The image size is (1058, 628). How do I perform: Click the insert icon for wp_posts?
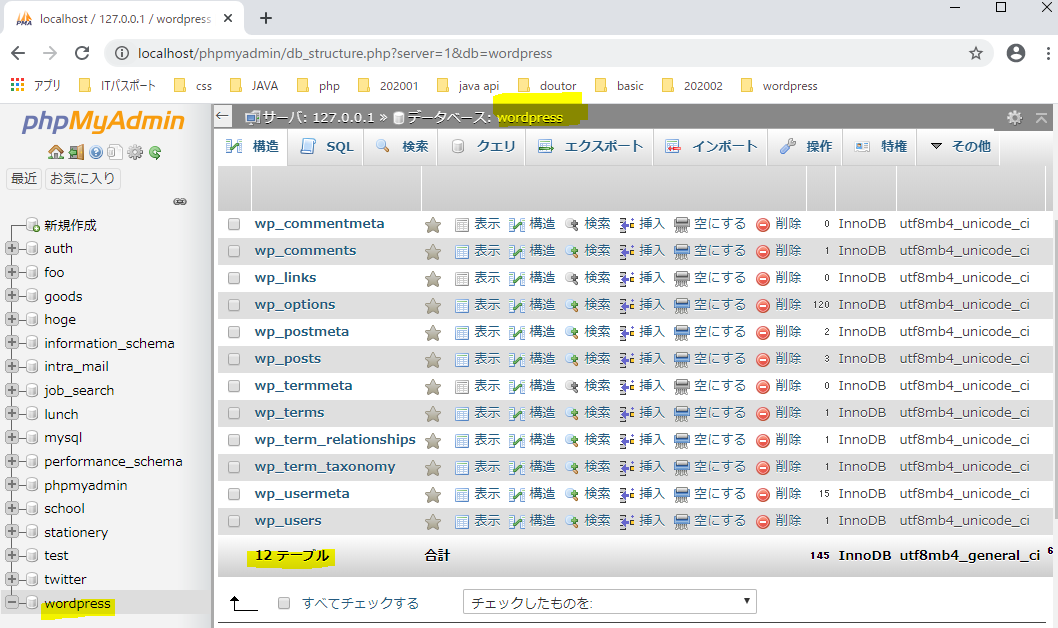(x=627, y=360)
